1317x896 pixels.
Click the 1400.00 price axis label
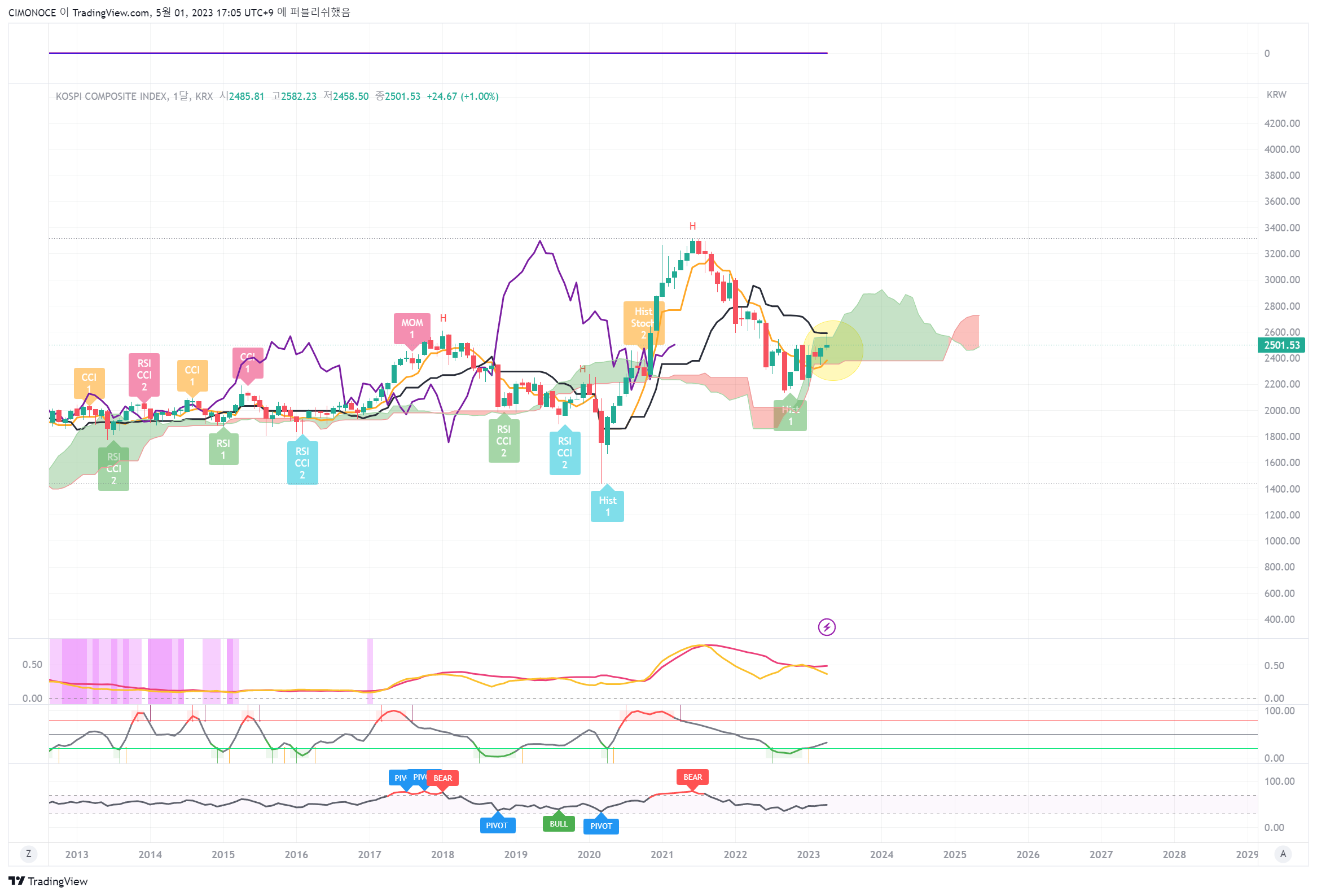coord(1282,489)
